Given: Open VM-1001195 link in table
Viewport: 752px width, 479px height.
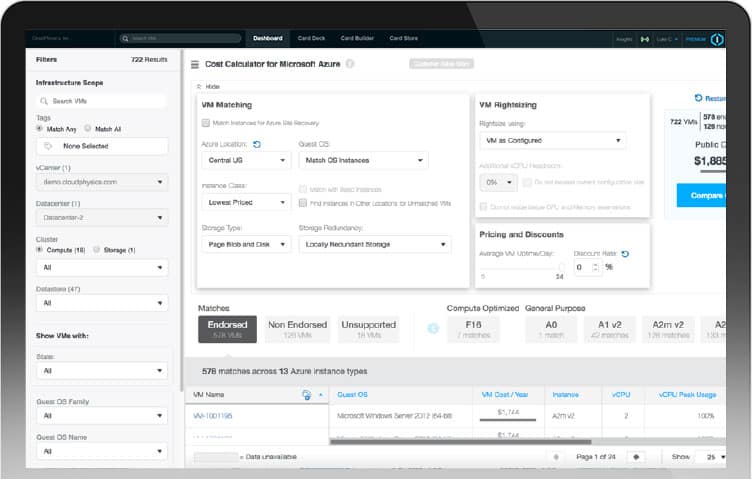Looking at the screenshot, I should (x=212, y=416).
